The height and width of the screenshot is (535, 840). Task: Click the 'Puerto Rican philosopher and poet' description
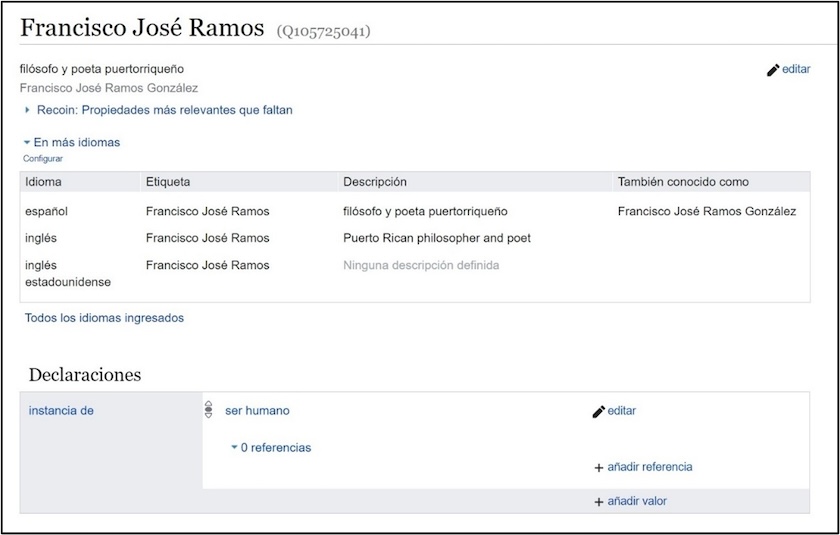tap(436, 238)
